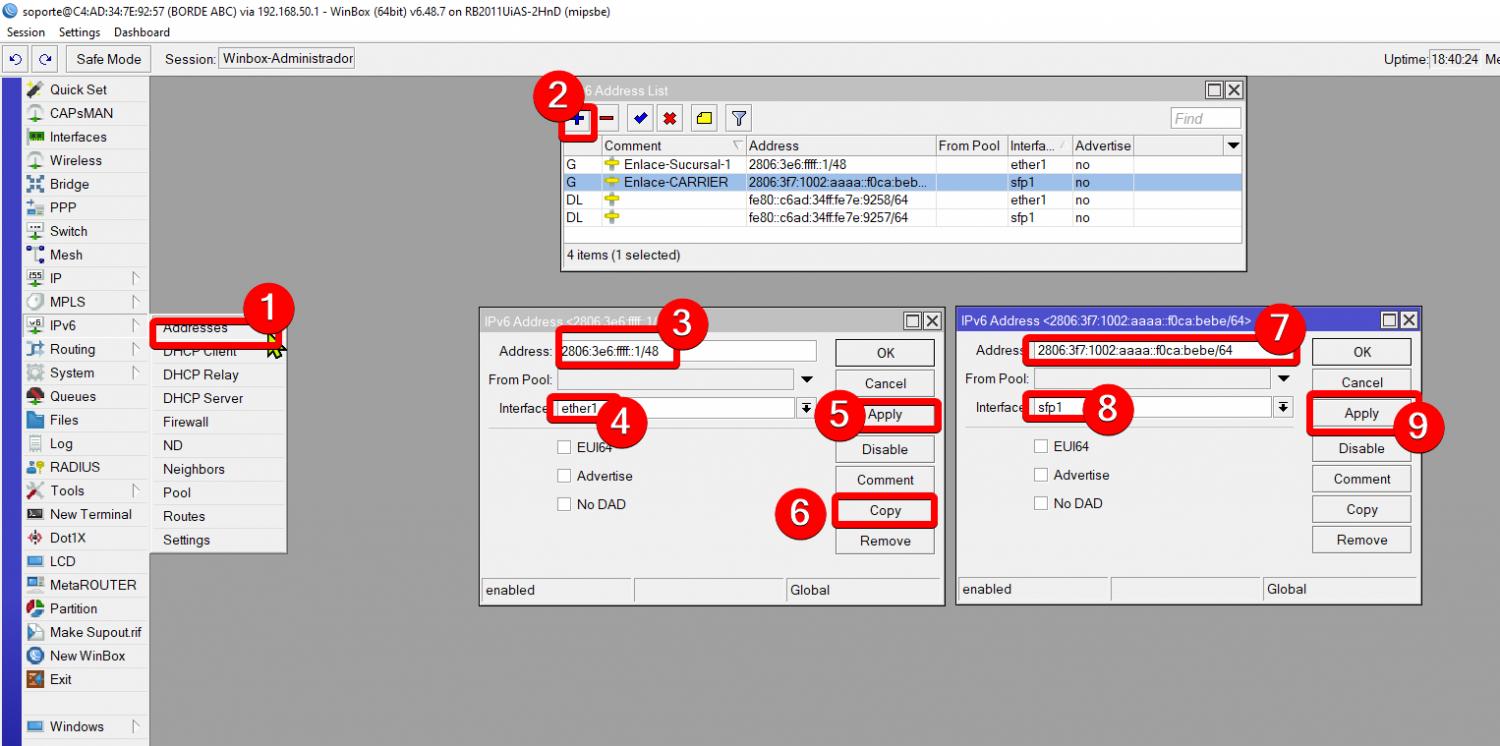
Task: Toggle Advertise checkbox in sfp1 address dialog
Action: pyautogui.click(x=1041, y=475)
